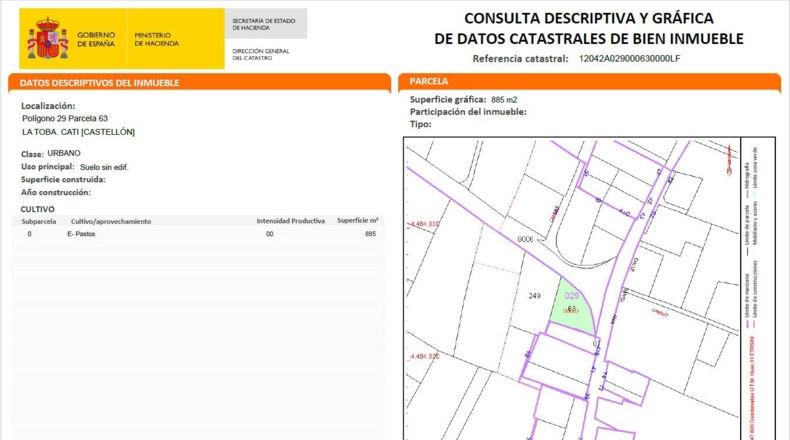Click the 'Localización:' label
790x440 pixels.
click(48, 106)
